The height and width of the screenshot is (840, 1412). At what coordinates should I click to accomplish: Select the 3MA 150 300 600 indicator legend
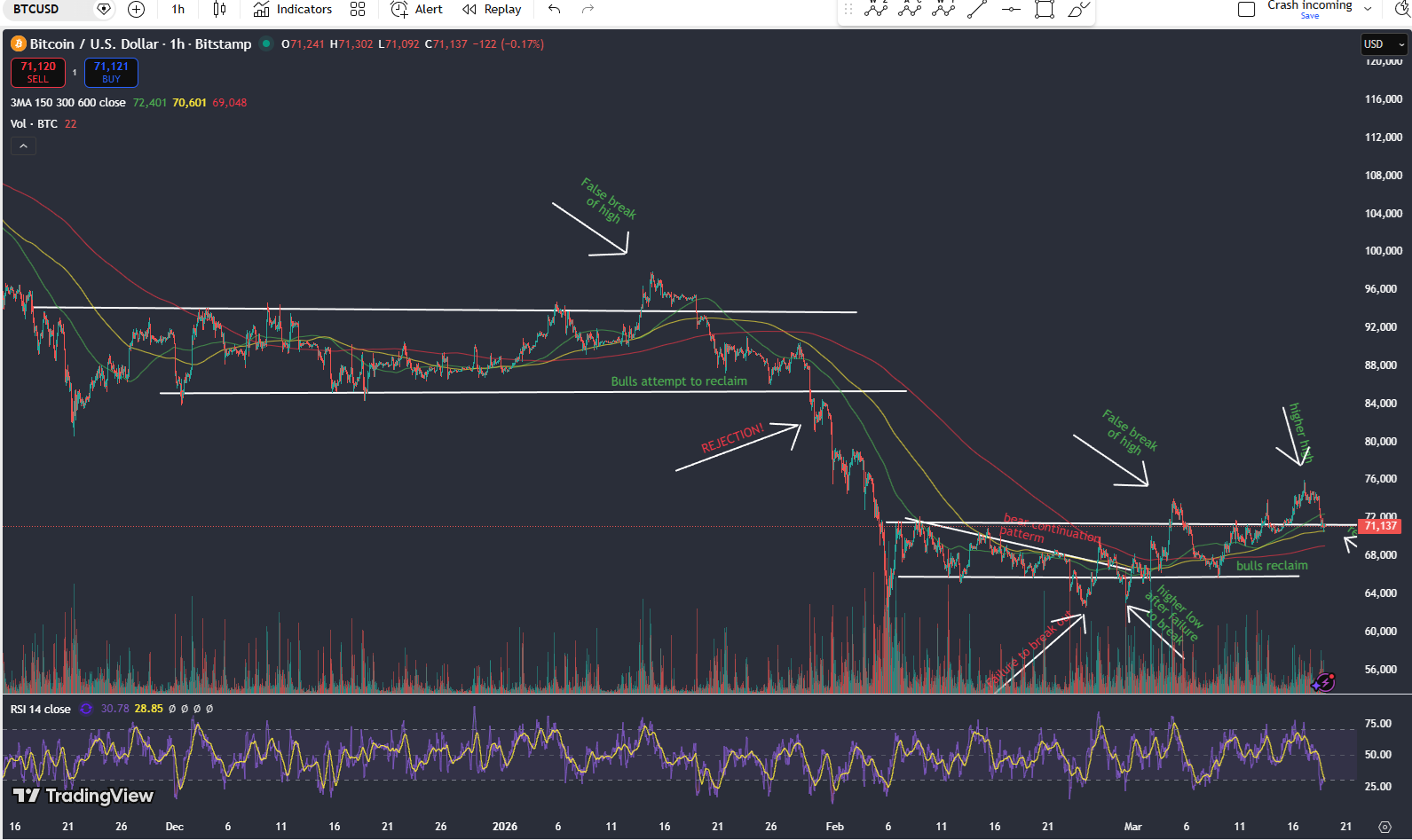68,103
